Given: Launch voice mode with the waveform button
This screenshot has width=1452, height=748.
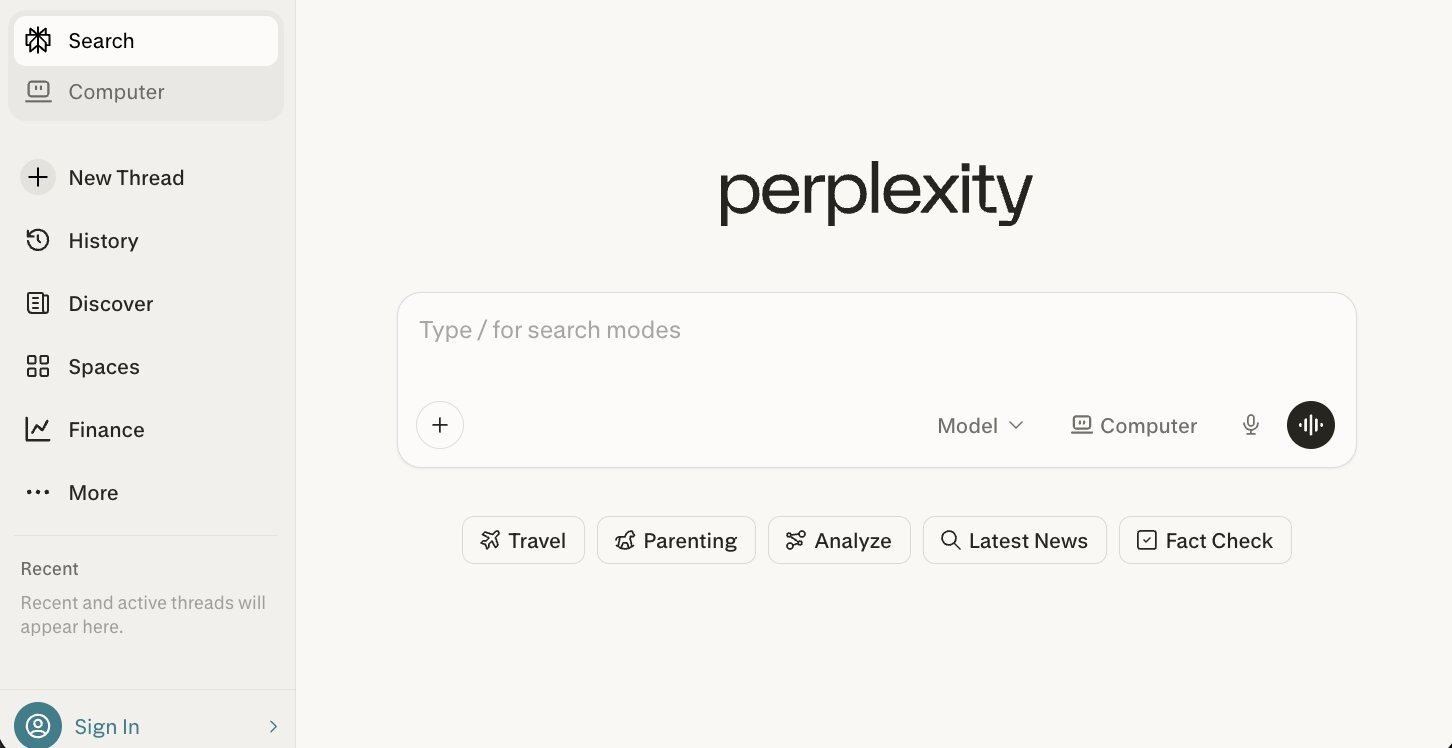Looking at the screenshot, I should pyautogui.click(x=1310, y=425).
